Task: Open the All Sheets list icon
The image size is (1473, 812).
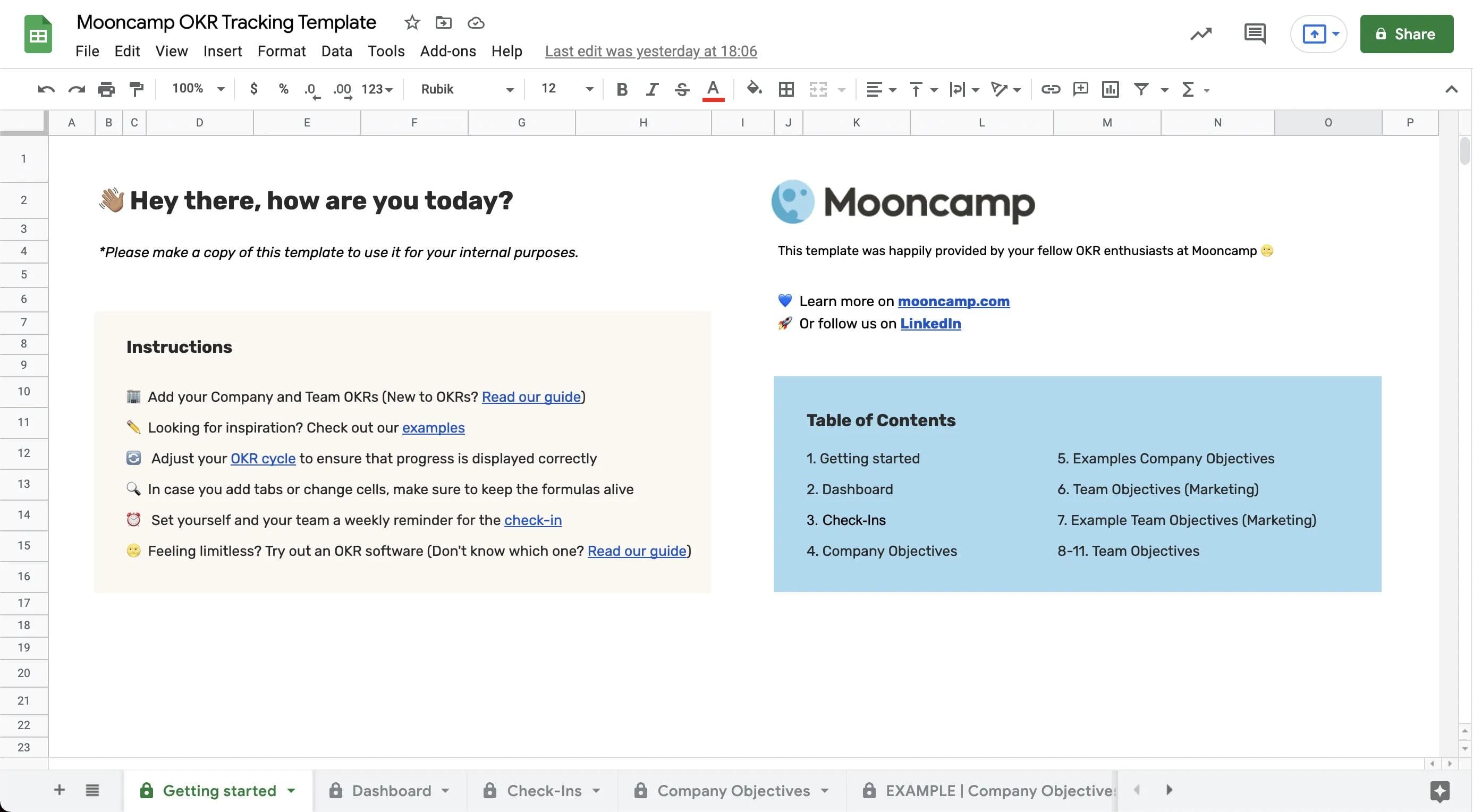Action: point(92,790)
